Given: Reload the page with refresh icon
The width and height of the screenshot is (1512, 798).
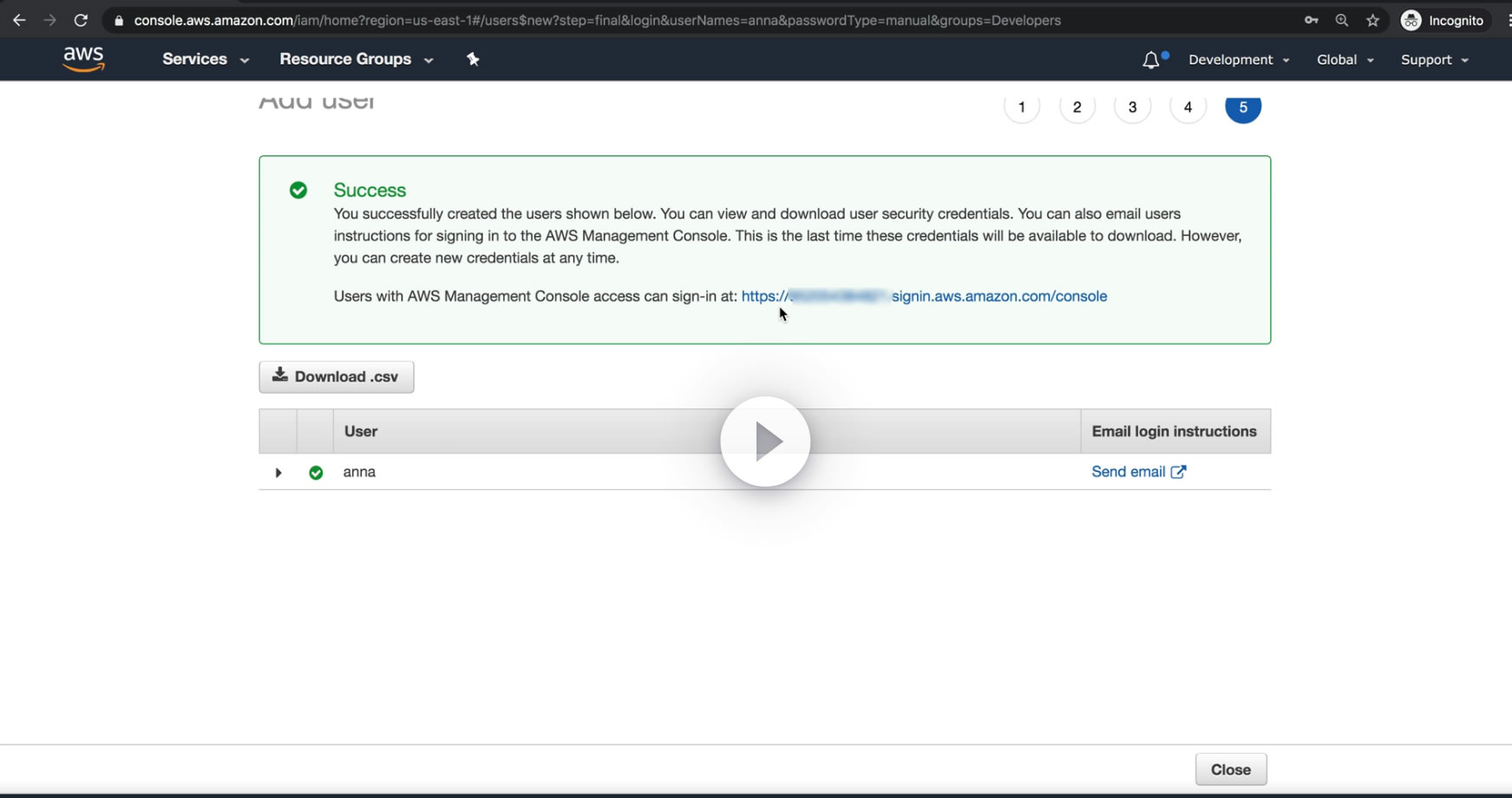Looking at the screenshot, I should (81, 20).
